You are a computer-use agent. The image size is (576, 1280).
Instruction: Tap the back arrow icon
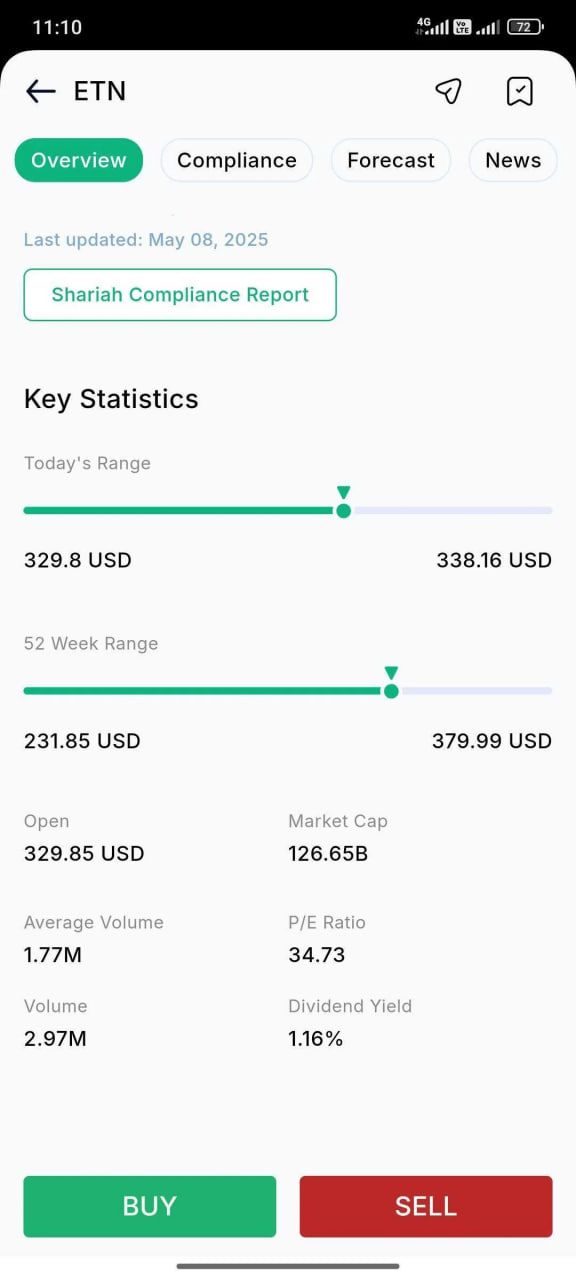41,92
